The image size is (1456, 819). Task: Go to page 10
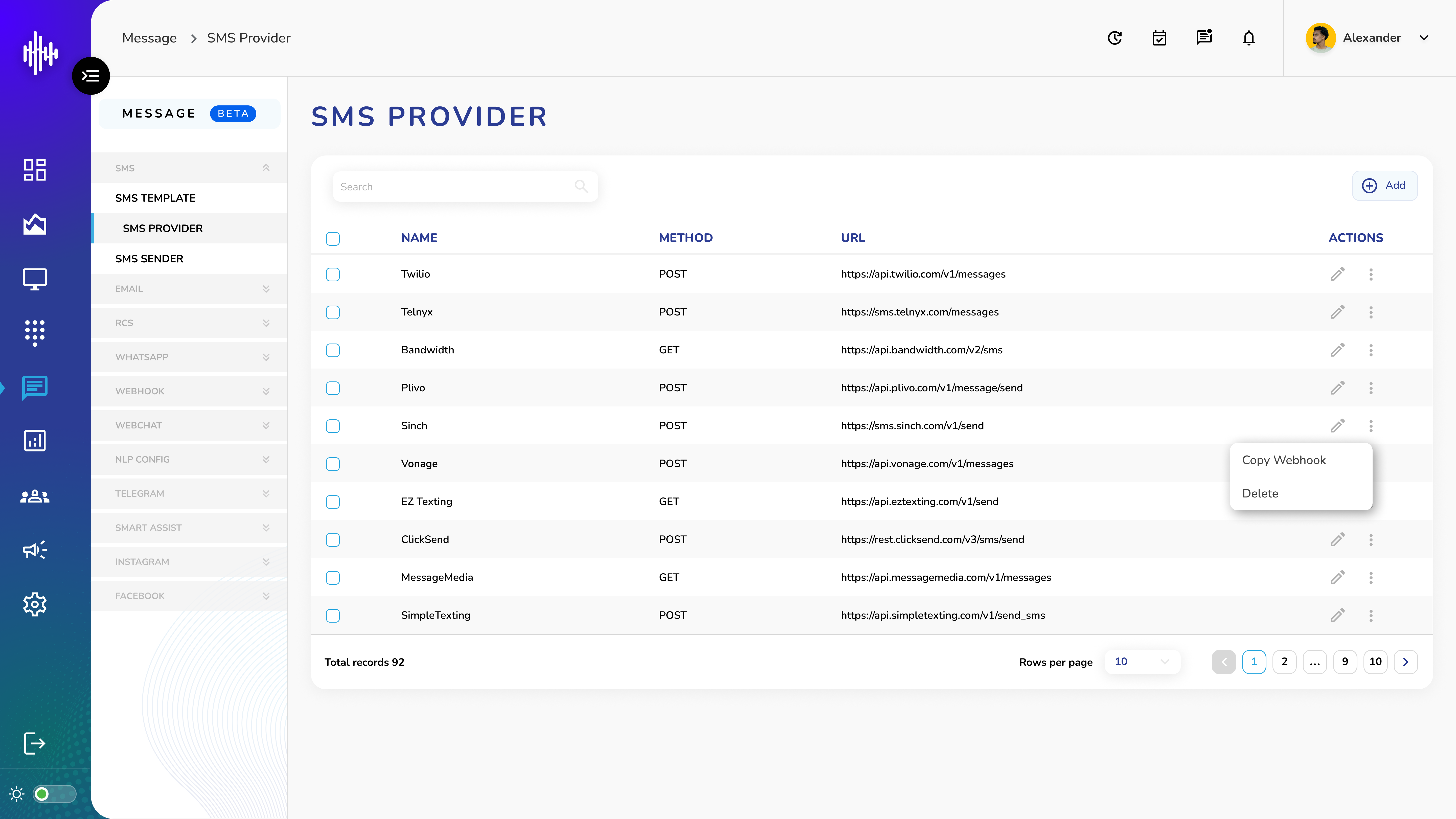[x=1375, y=661]
